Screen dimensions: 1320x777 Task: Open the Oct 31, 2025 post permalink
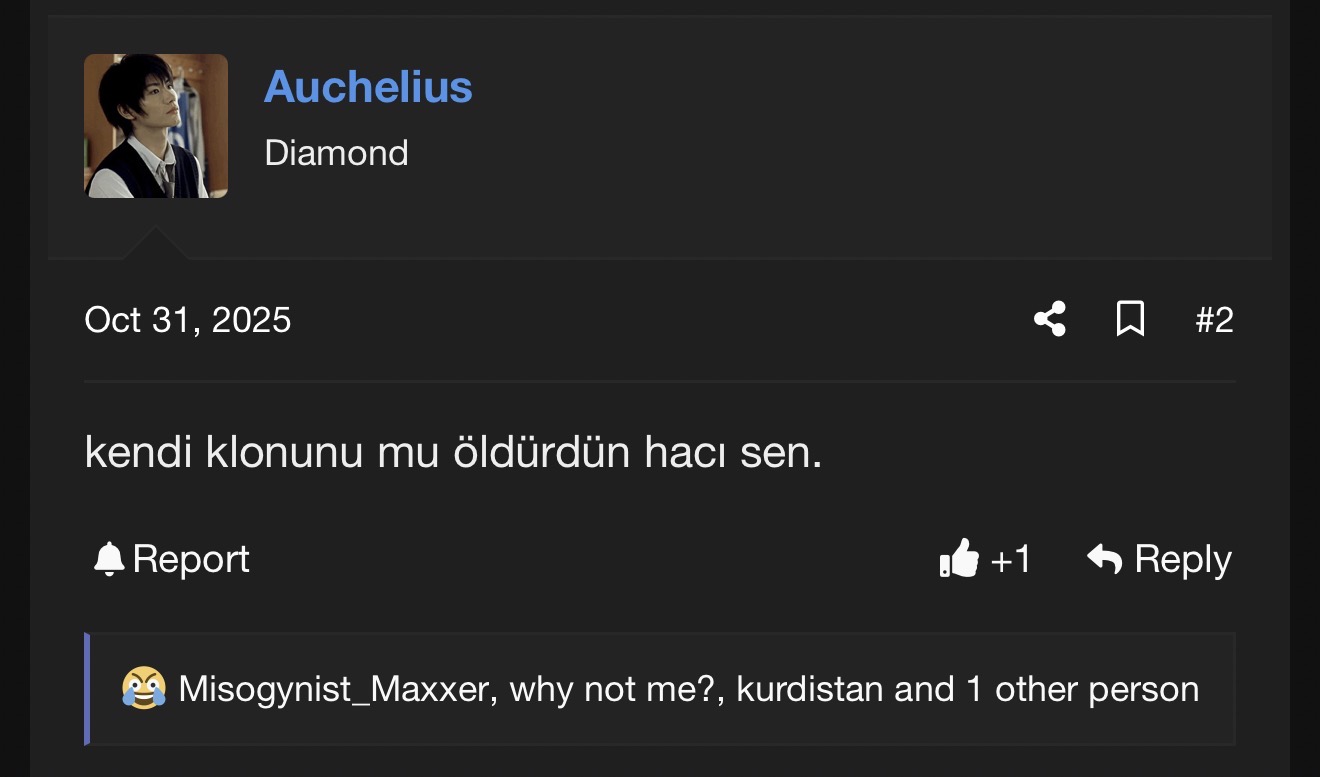click(188, 320)
